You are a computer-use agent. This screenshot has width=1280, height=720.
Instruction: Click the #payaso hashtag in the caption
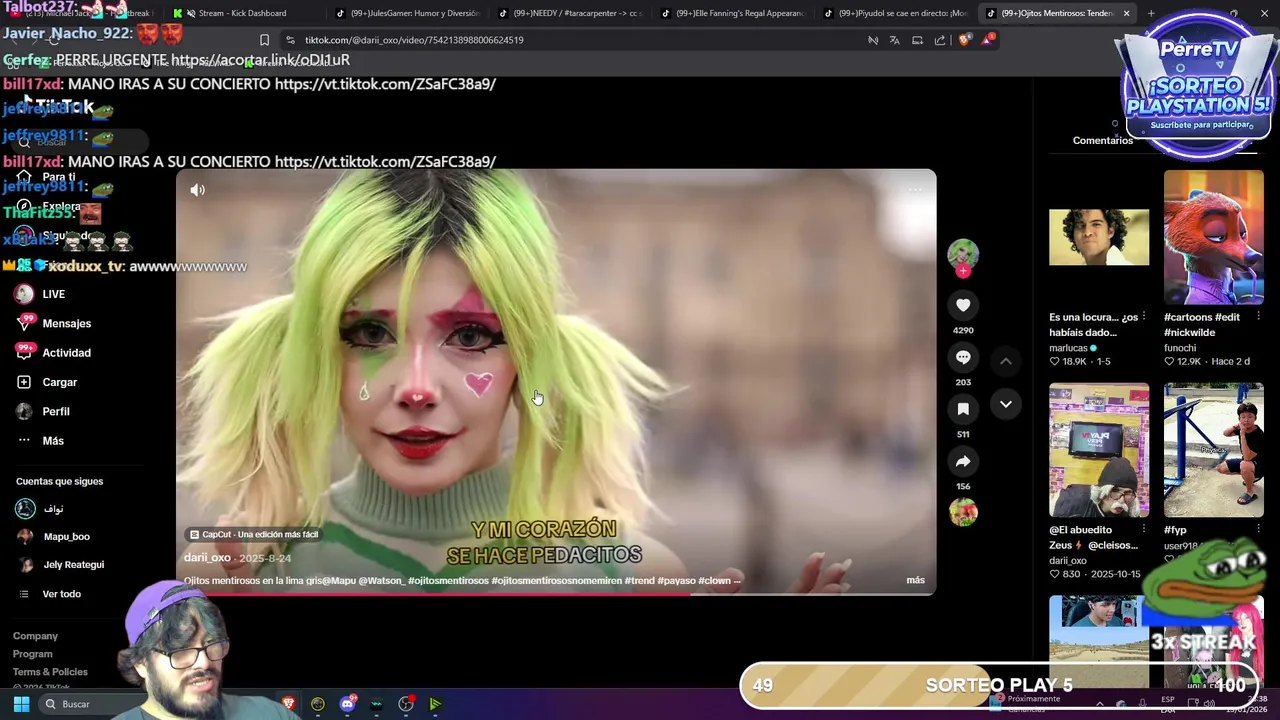click(676, 580)
